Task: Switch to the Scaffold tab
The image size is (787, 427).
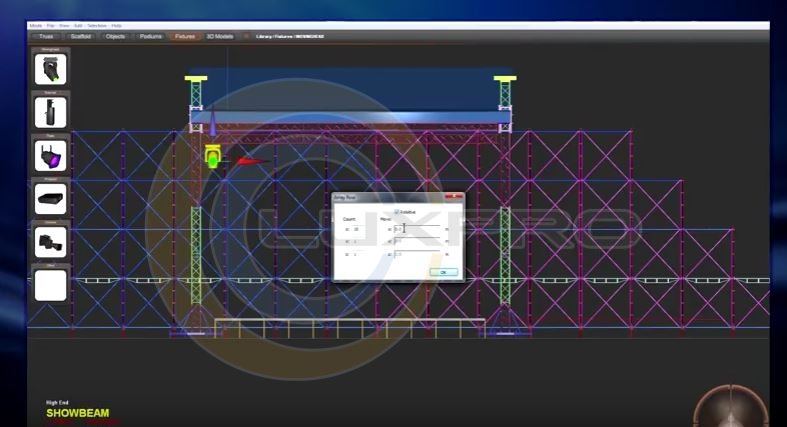Action: [x=80, y=36]
